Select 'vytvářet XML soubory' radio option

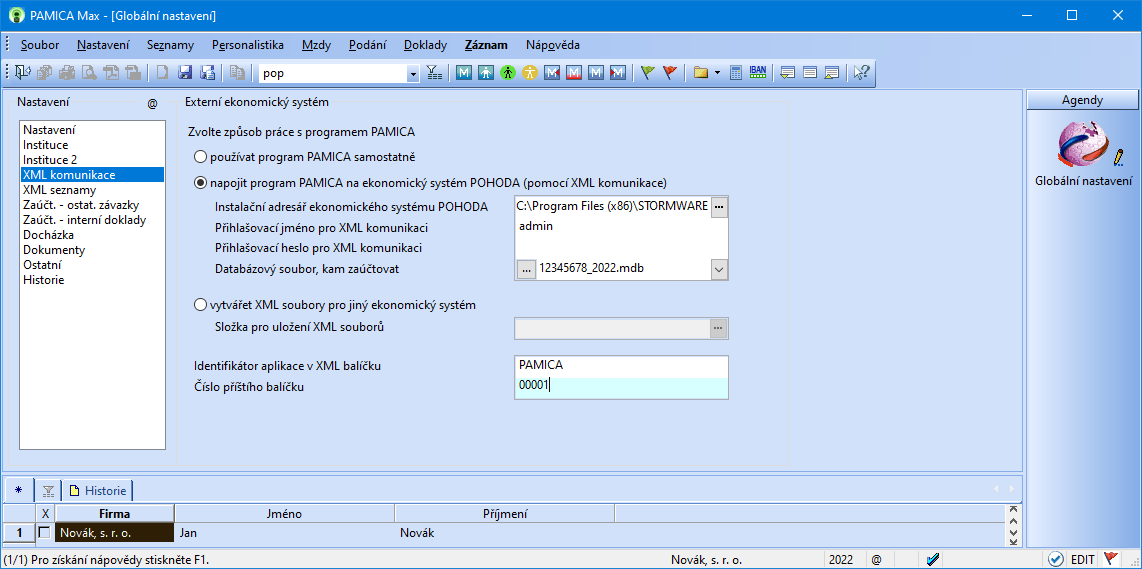200,305
